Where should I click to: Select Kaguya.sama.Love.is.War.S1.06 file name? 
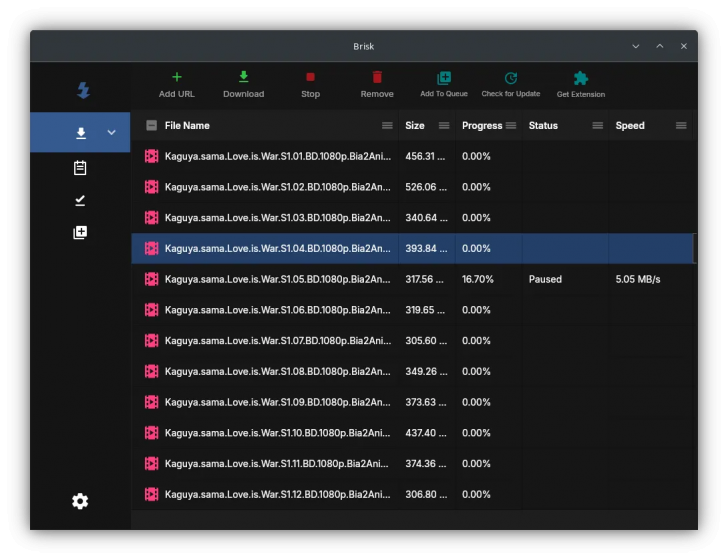click(x=278, y=310)
